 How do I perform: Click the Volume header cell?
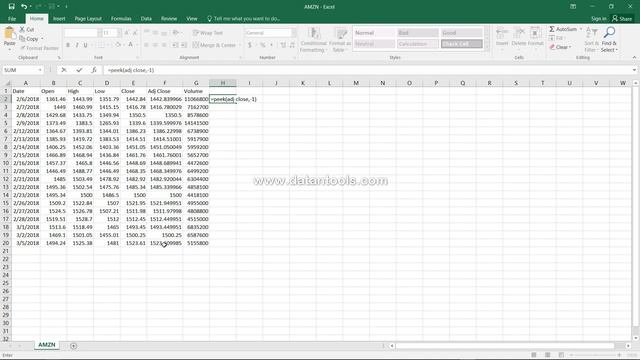pos(196,91)
